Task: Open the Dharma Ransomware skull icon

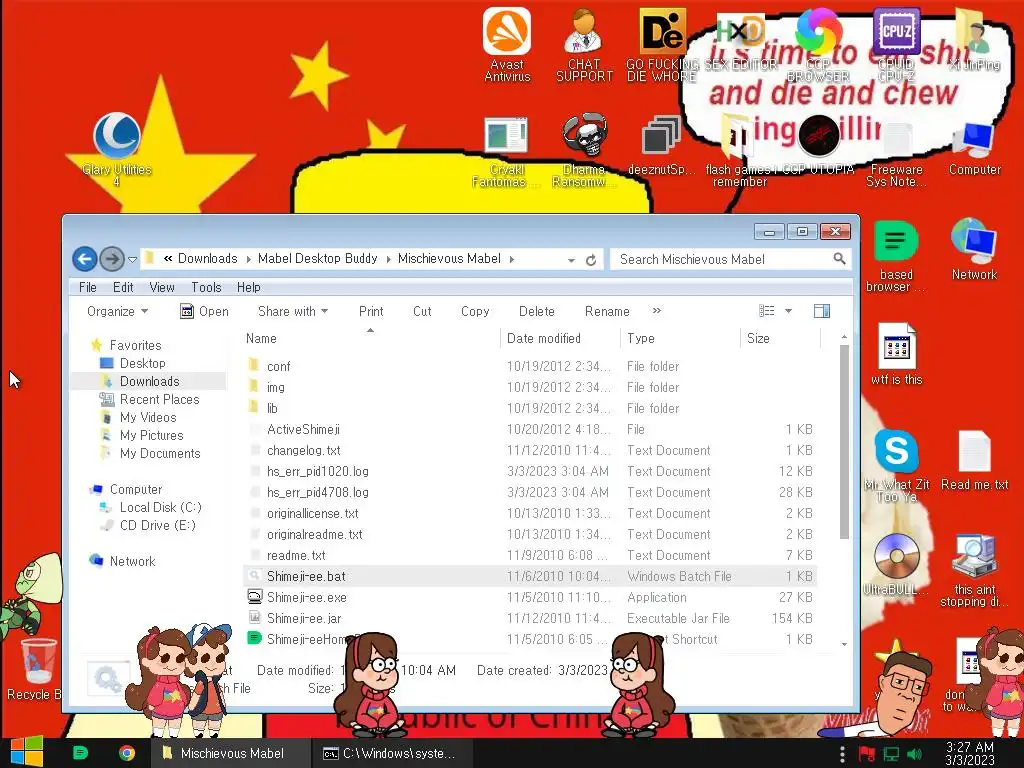Action: [584, 149]
